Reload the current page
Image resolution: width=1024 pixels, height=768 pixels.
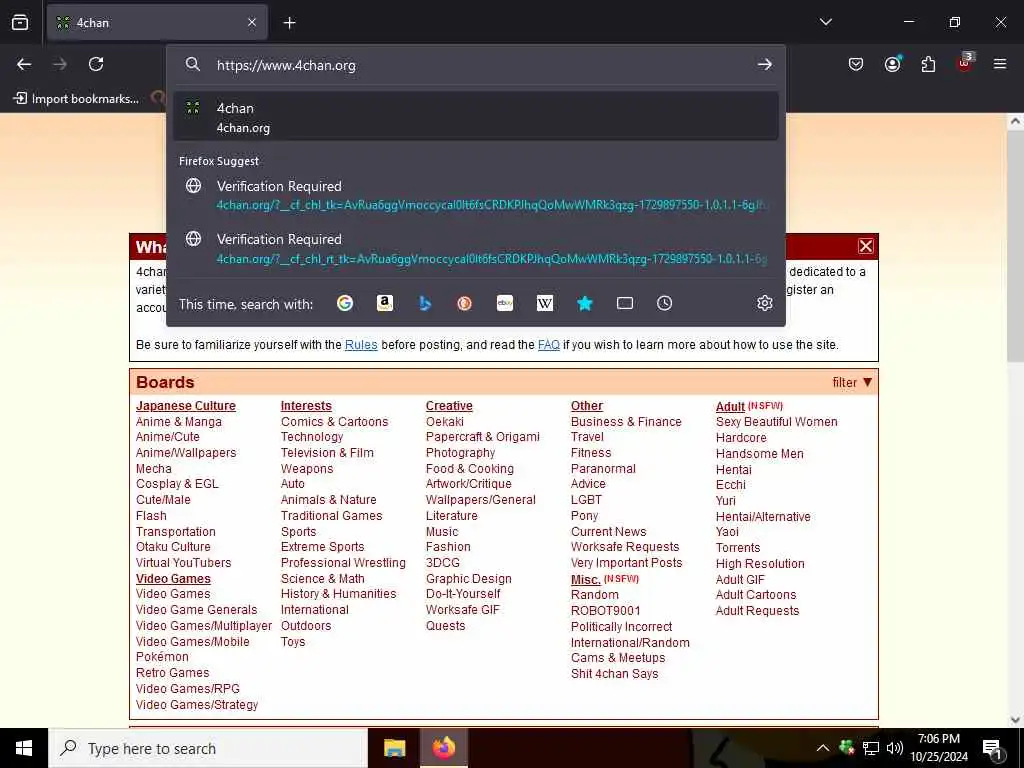(96, 64)
